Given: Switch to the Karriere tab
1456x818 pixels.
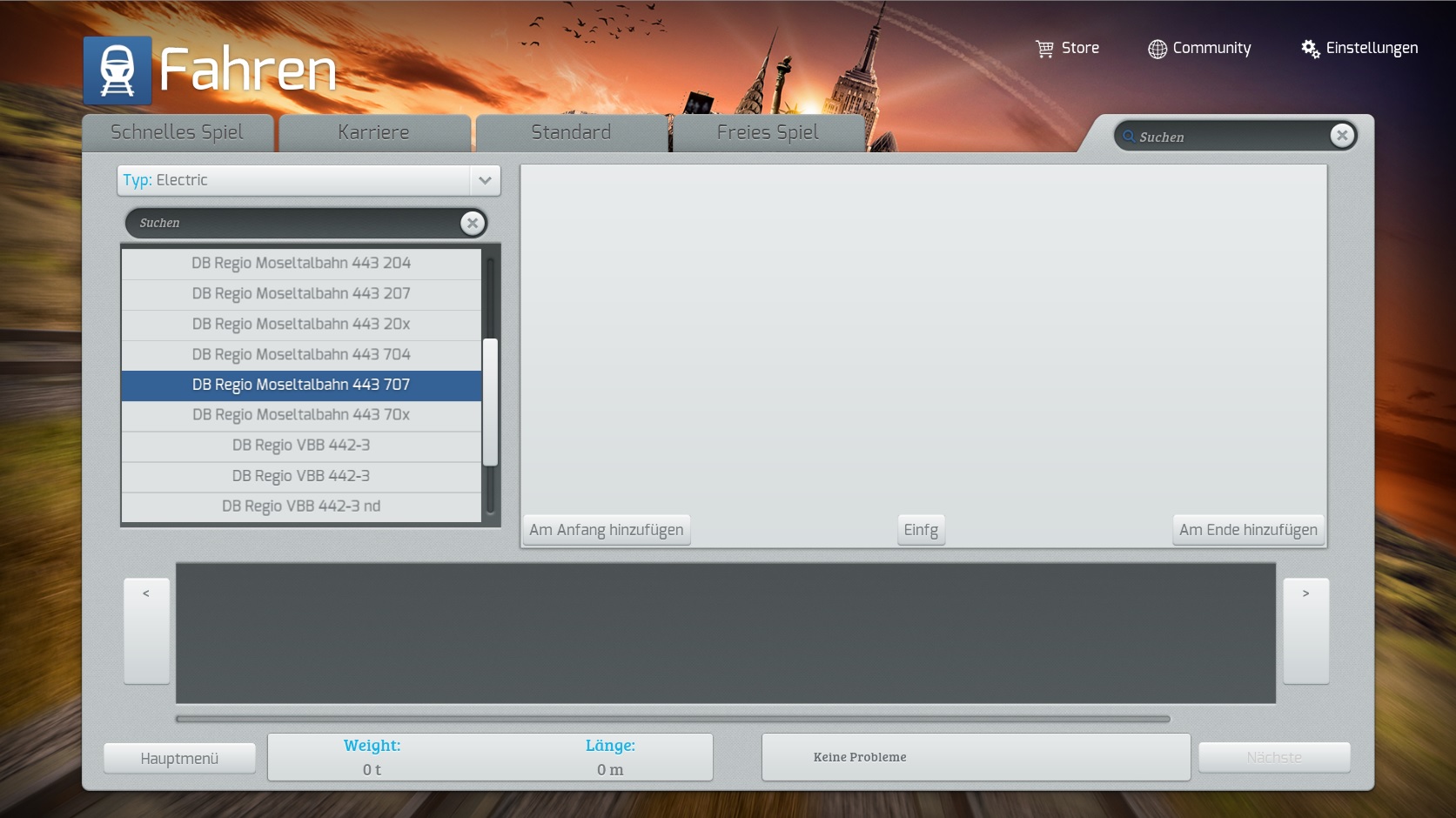Looking at the screenshot, I should 373,132.
